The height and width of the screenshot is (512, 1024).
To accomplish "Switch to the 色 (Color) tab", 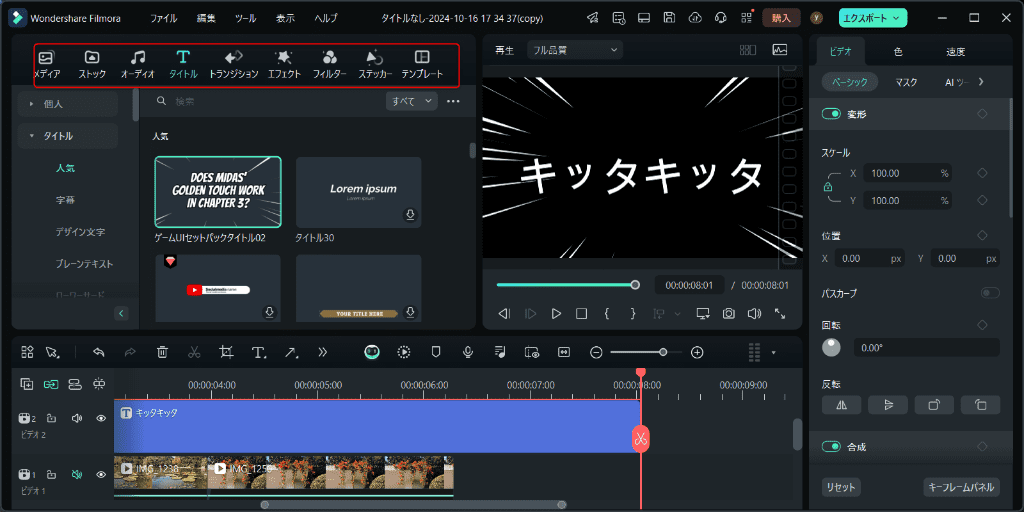I will (x=898, y=52).
